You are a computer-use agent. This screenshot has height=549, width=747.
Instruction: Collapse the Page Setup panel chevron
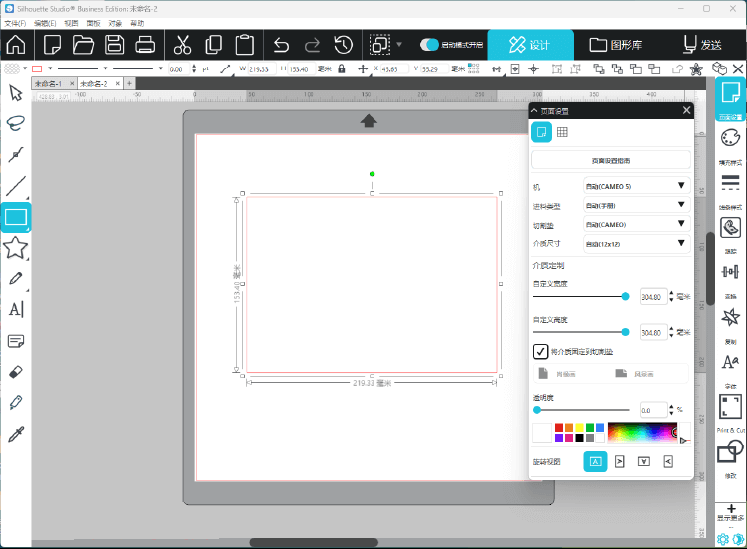tap(535, 111)
